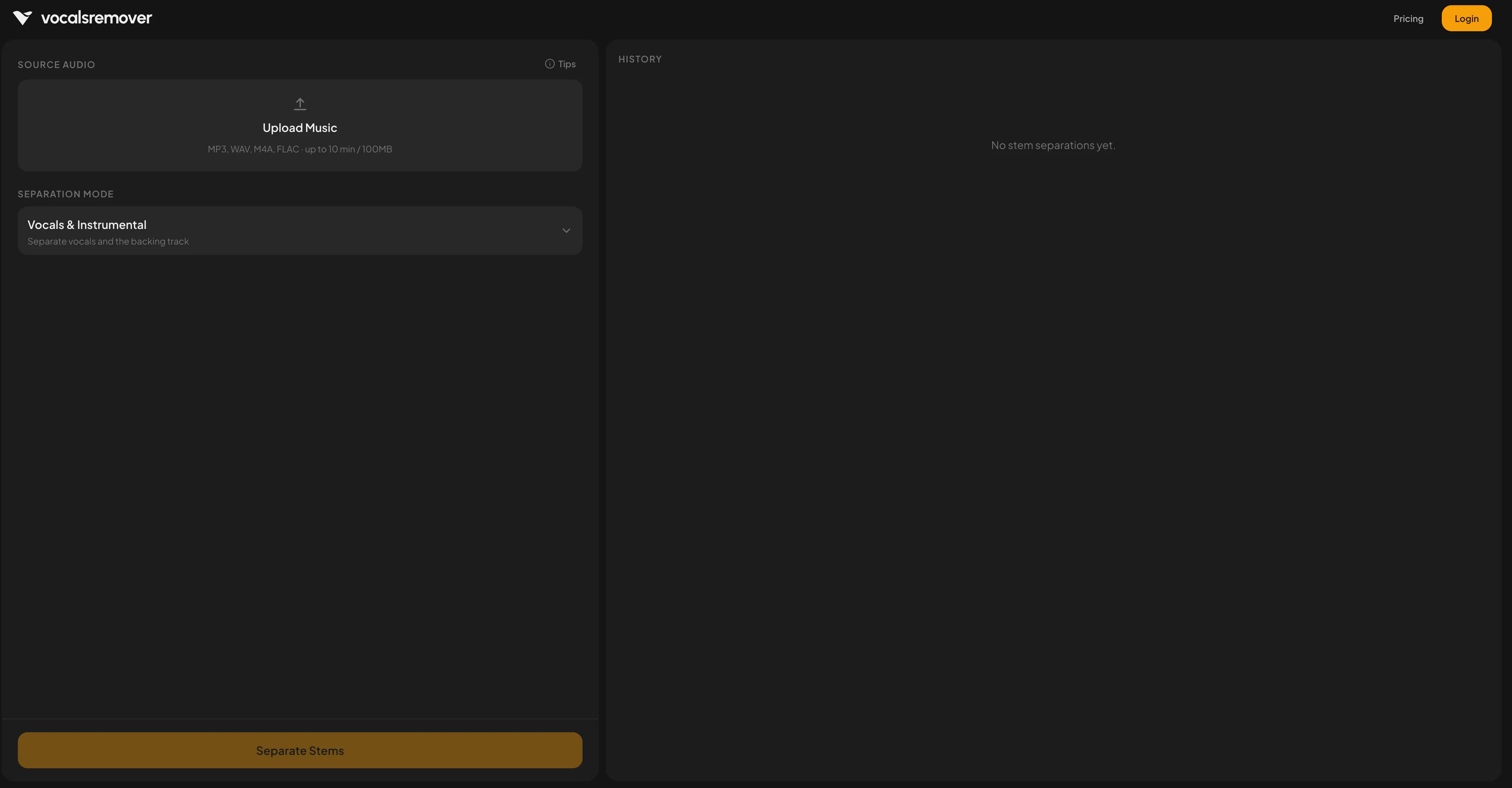Click the vocalsremover brand name text
1512x788 pixels.
point(96,18)
